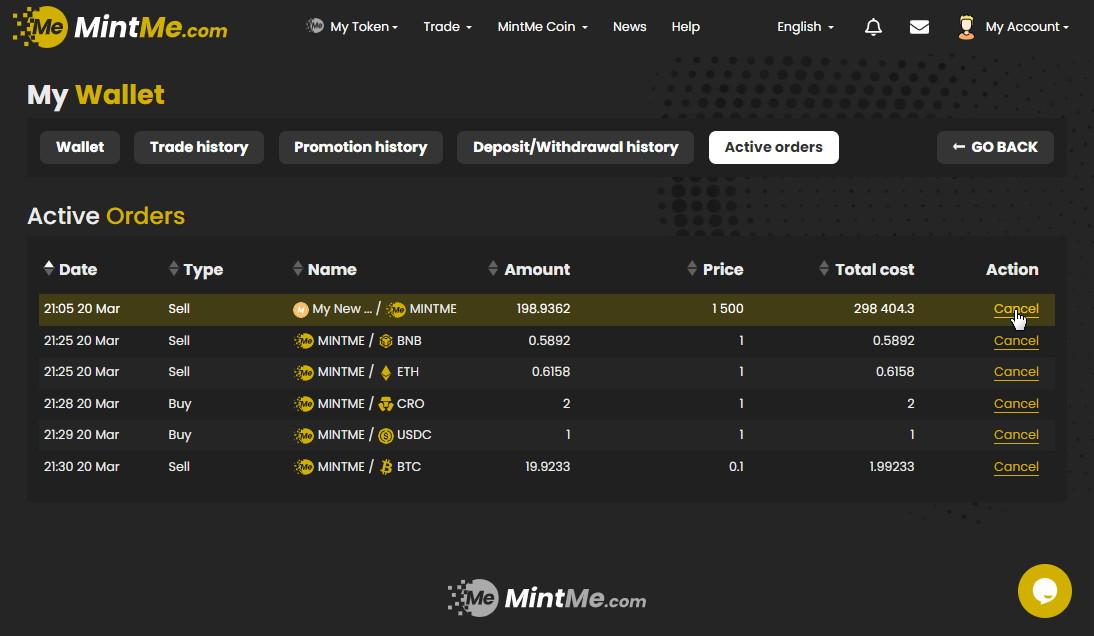The height and width of the screenshot is (636, 1094).
Task: Open the chat support bubble
Action: pyautogui.click(x=1044, y=591)
